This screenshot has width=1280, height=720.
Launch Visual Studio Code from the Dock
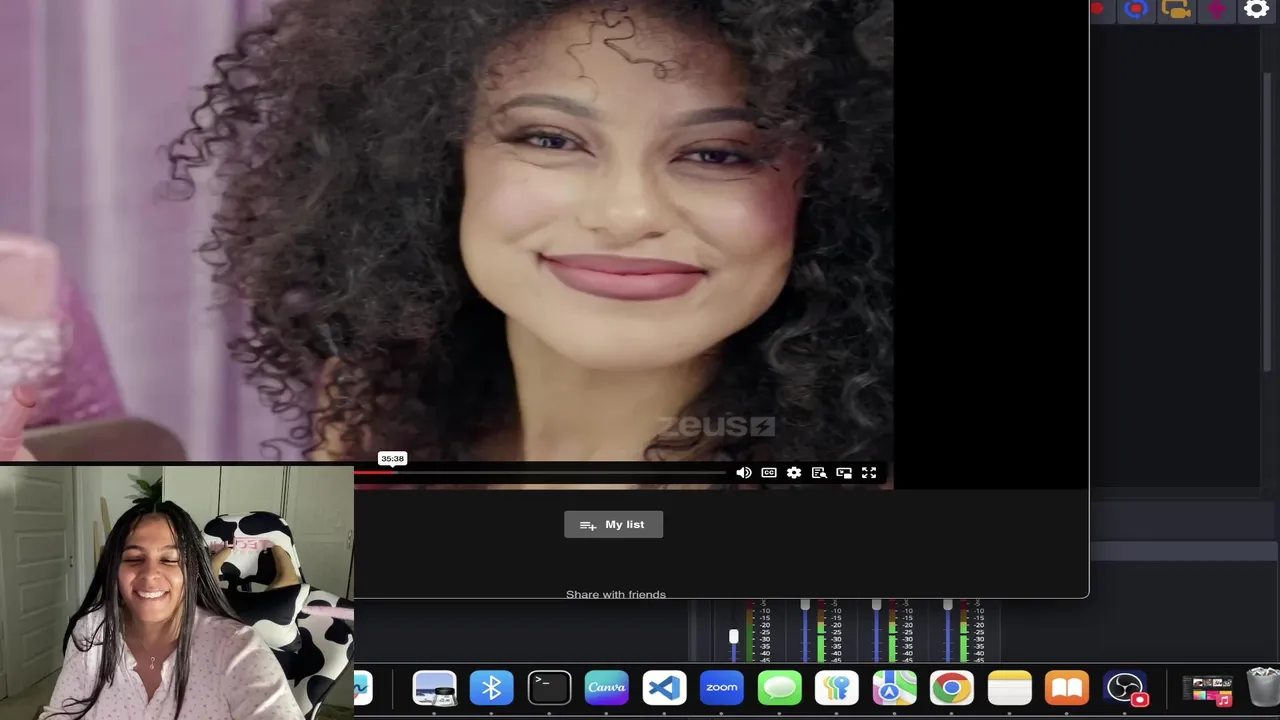pos(664,688)
